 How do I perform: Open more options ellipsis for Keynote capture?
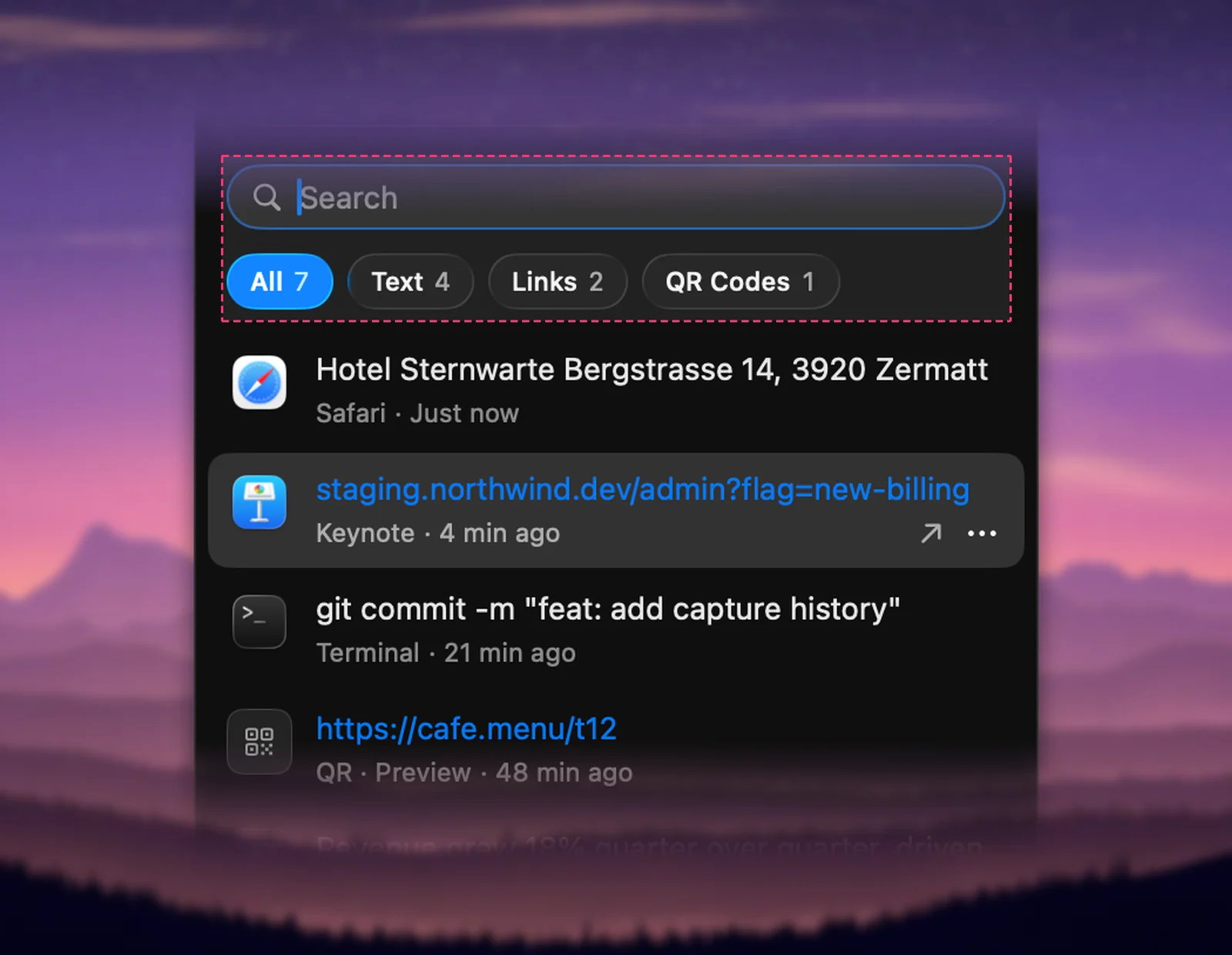point(982,533)
